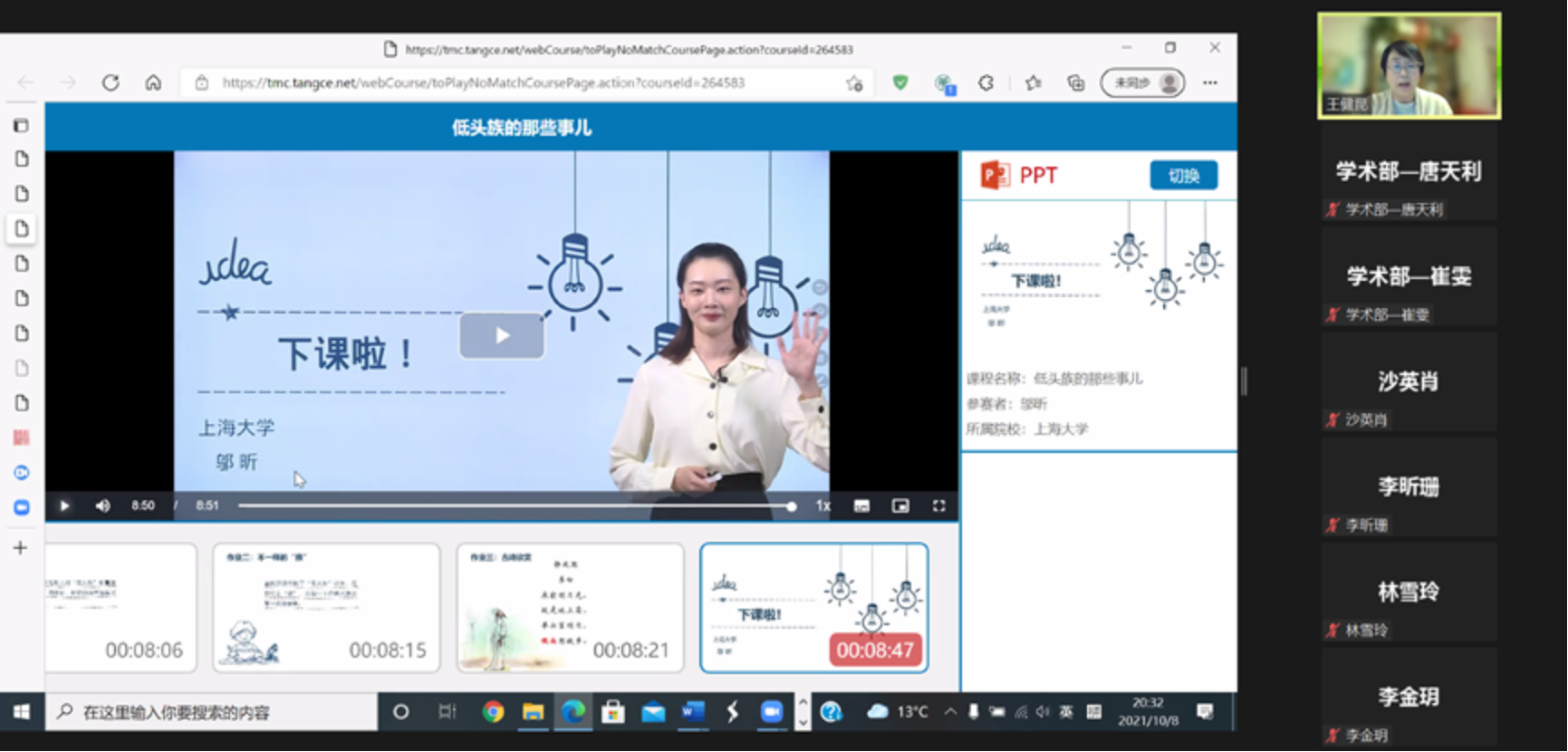Open the 1x playback speed menu
This screenshot has width=1568, height=752.
(822, 506)
